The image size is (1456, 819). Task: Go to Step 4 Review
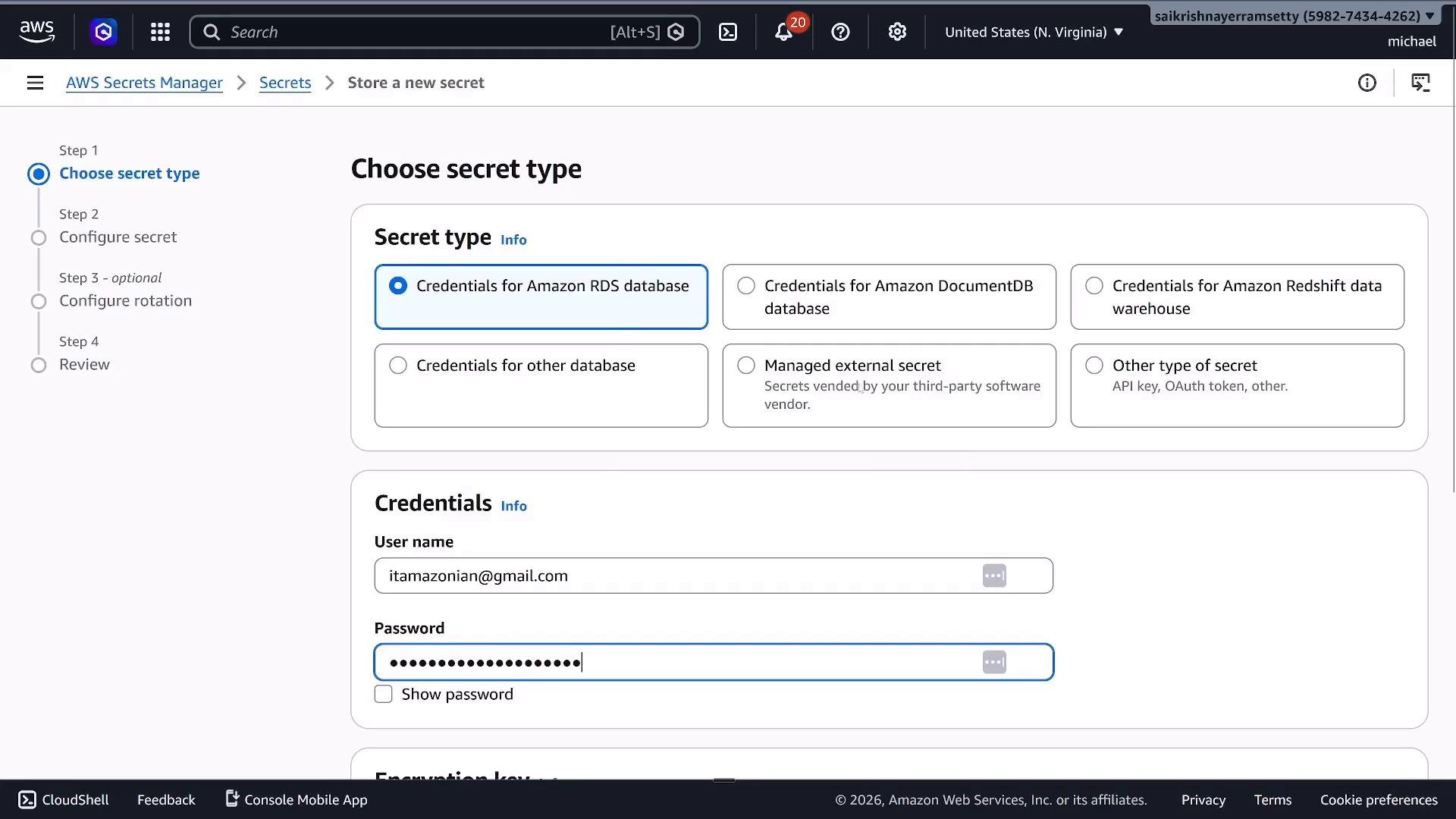84,364
